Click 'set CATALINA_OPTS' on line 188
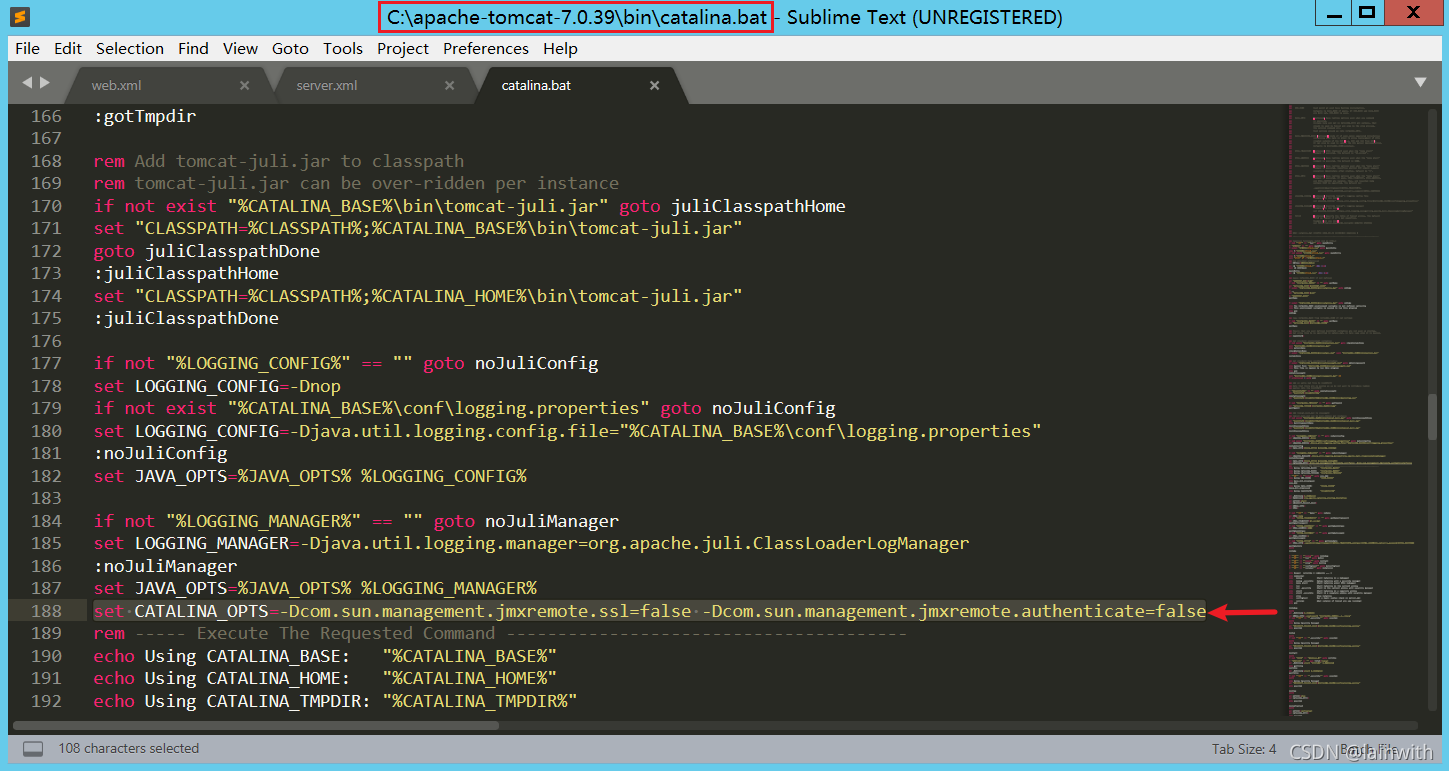 181,611
